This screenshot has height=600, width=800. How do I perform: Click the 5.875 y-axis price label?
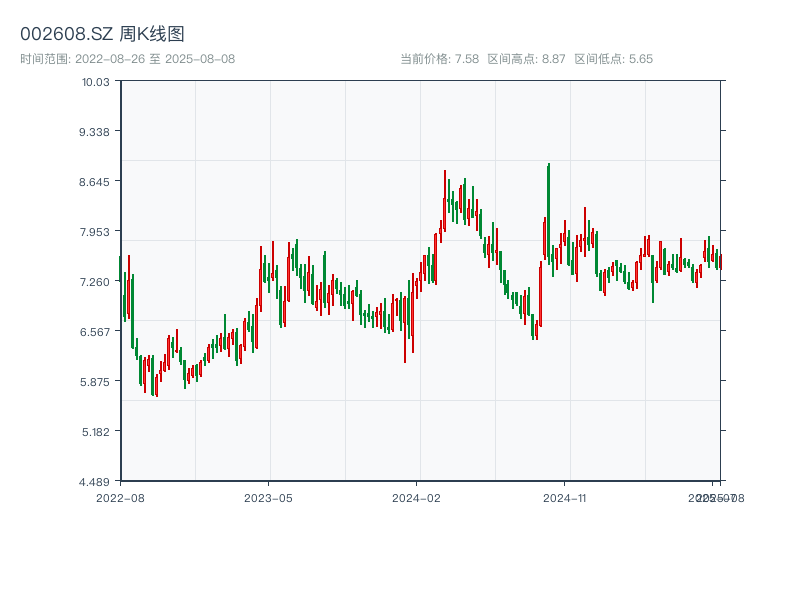[x=94, y=381]
